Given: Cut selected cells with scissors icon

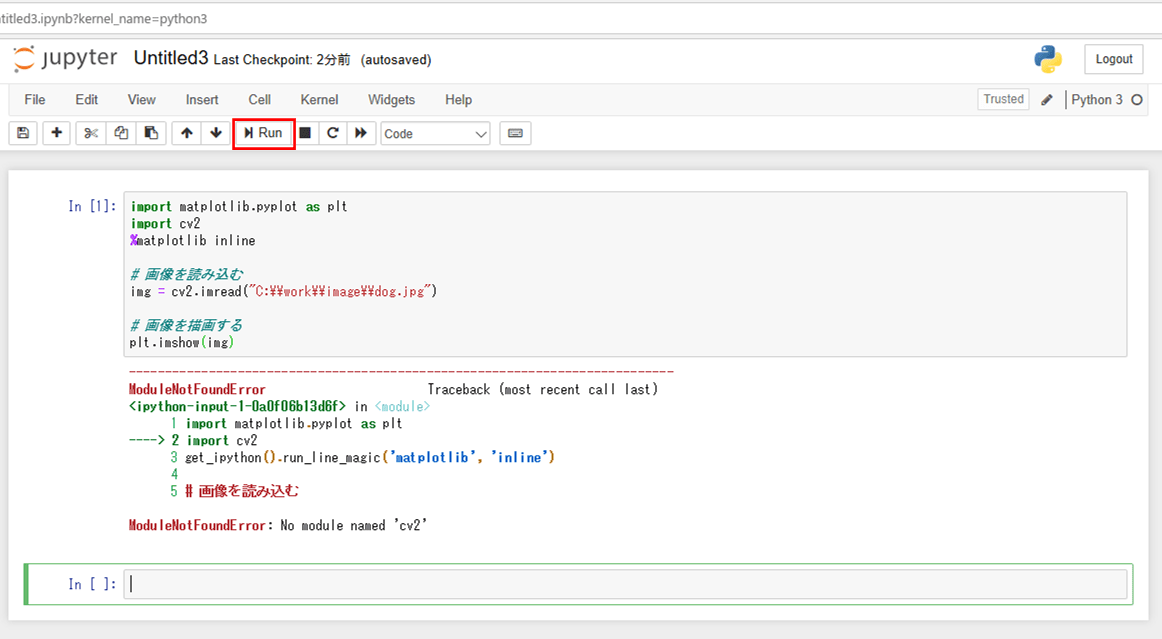Looking at the screenshot, I should click(91, 133).
